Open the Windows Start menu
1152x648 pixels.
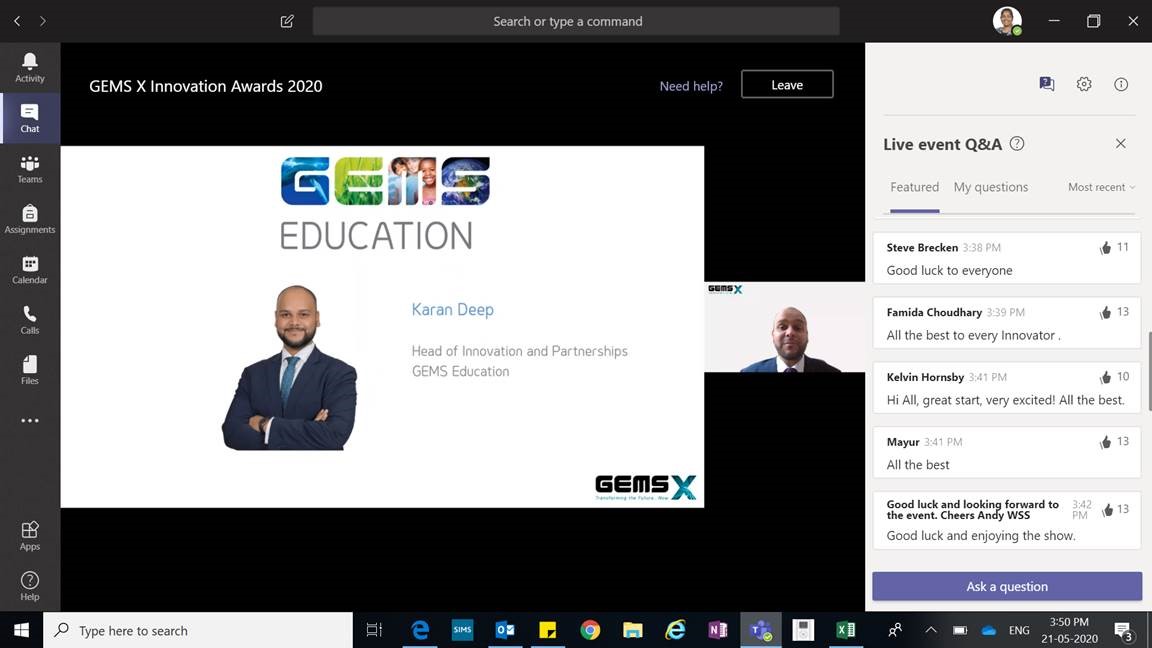pos(21,630)
